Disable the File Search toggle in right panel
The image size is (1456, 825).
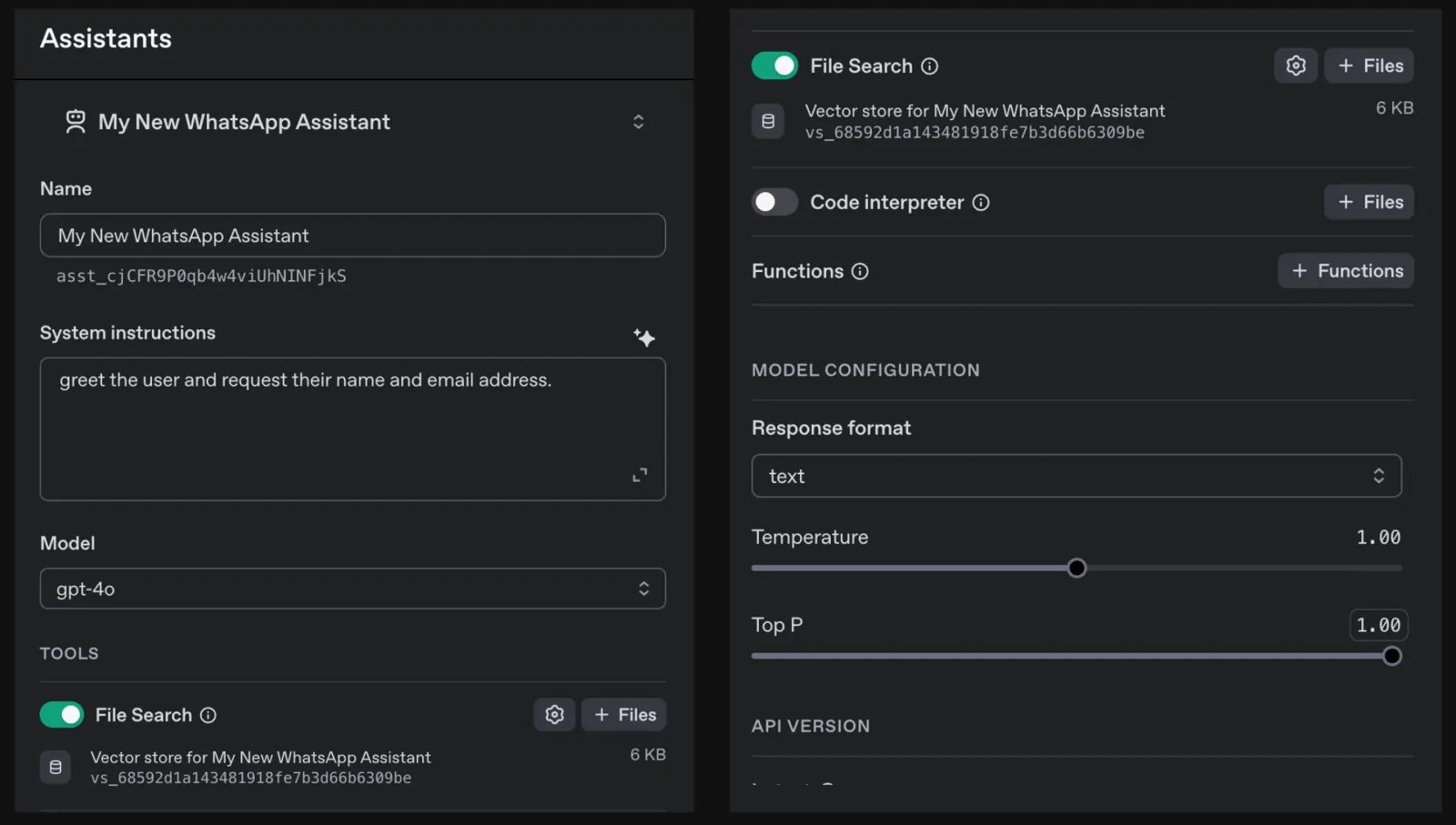774,65
